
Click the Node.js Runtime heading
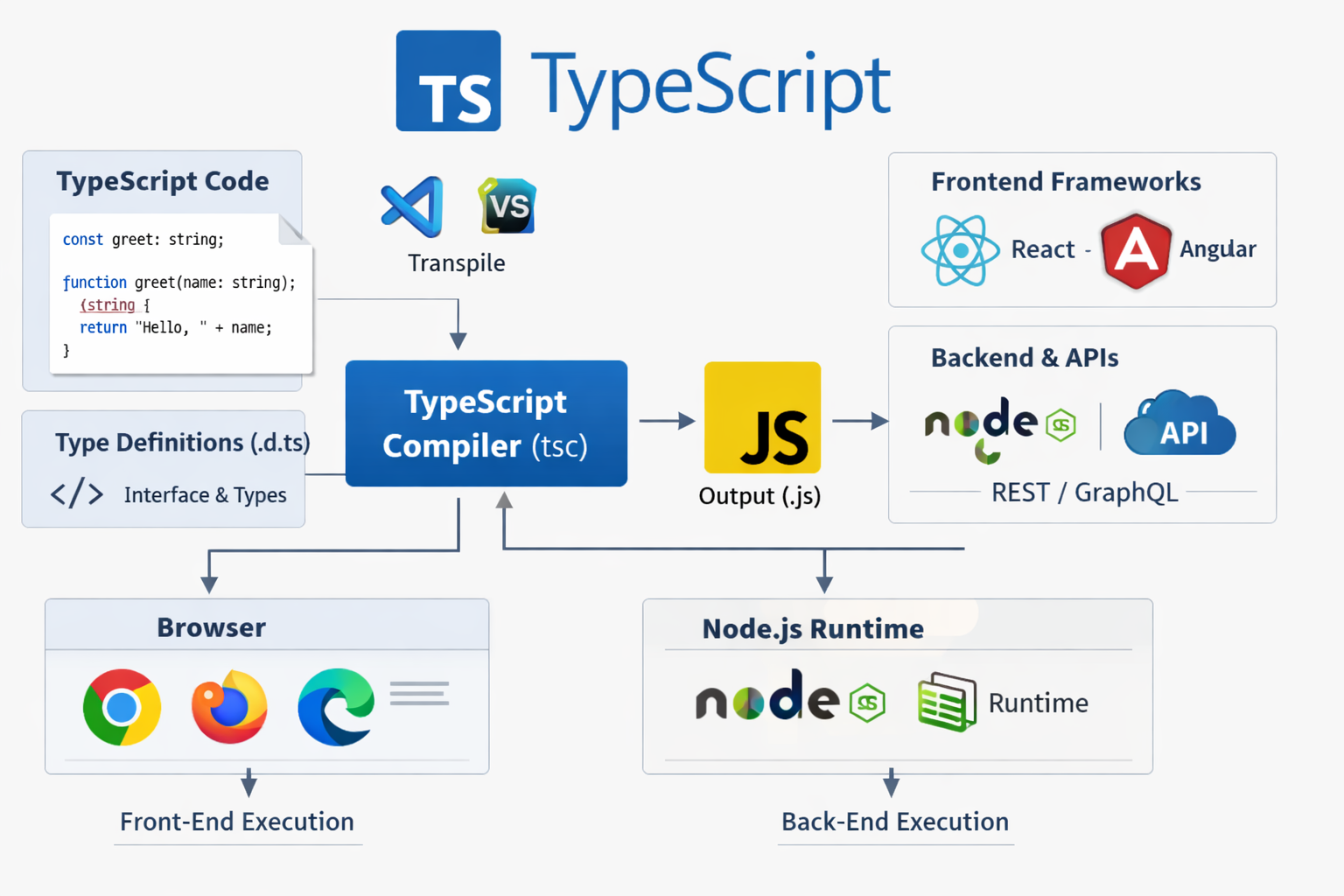(x=813, y=629)
